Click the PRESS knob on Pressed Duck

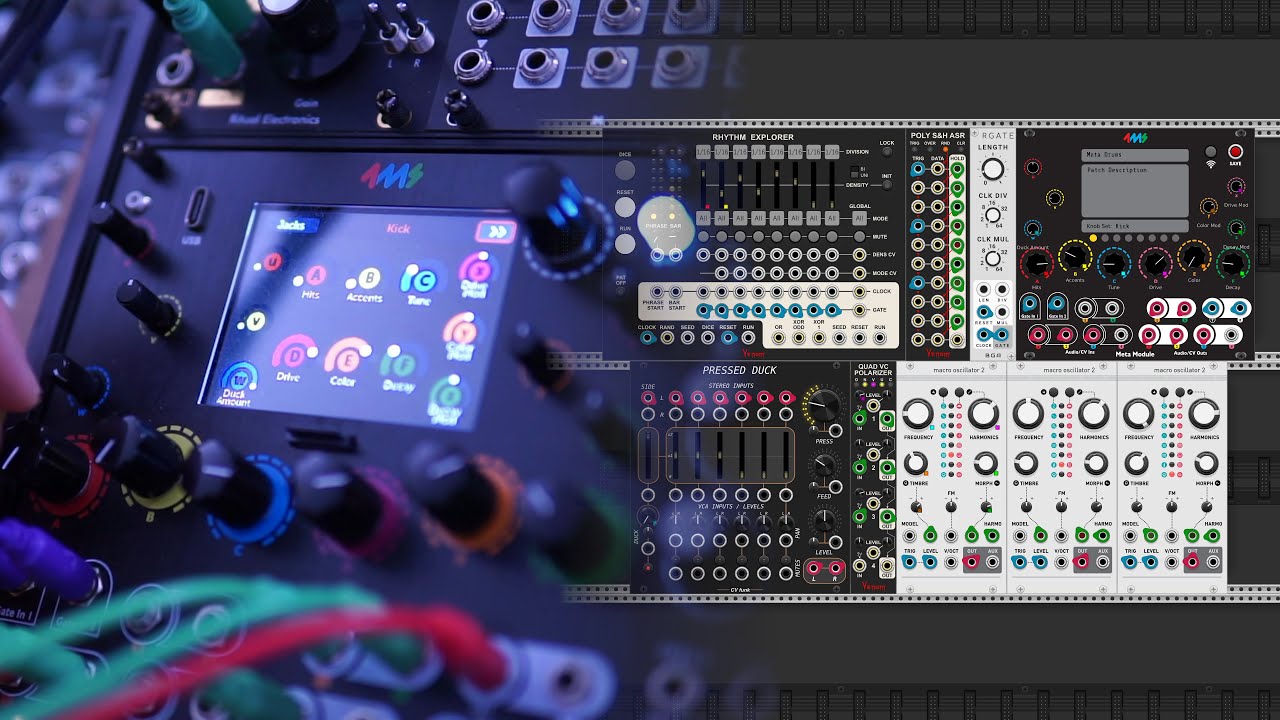[825, 406]
